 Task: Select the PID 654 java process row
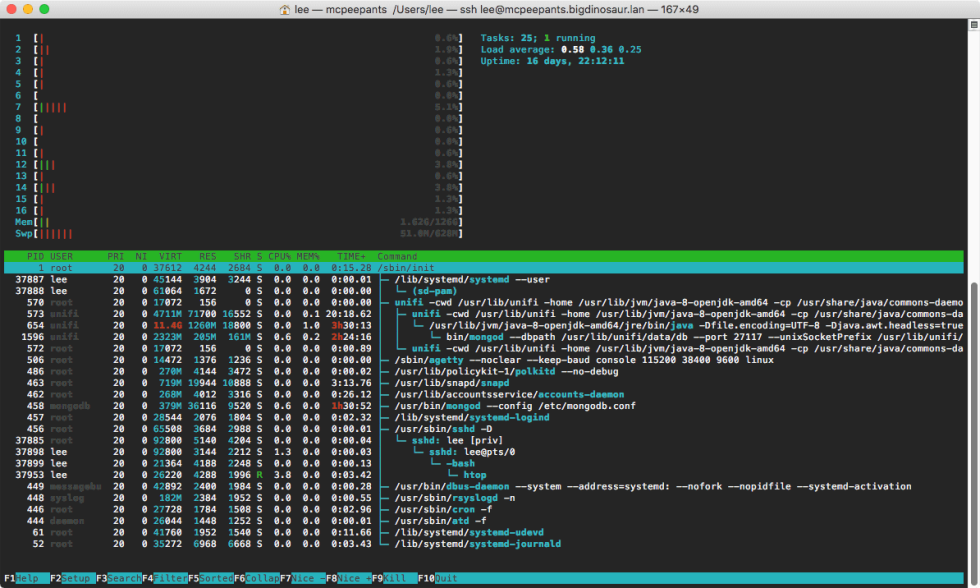[x=484, y=326]
